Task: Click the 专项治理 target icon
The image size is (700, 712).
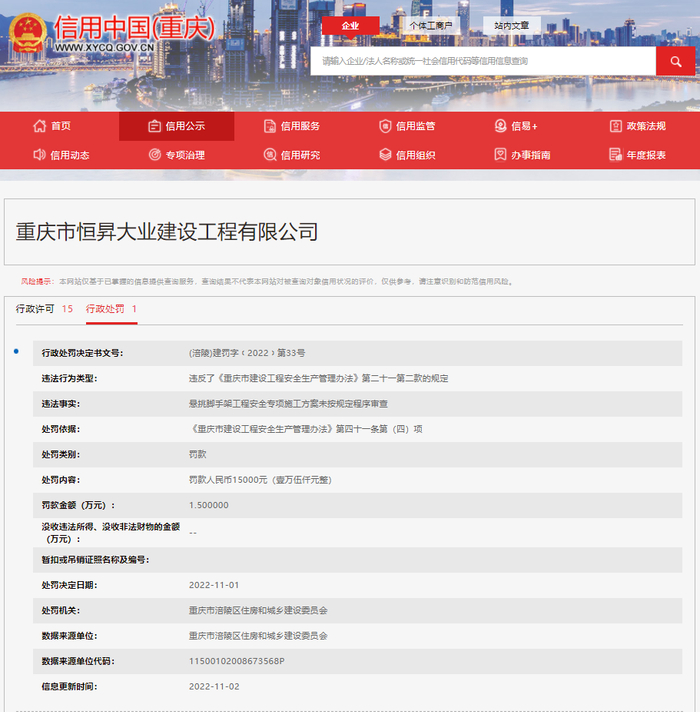Action: click(x=154, y=155)
